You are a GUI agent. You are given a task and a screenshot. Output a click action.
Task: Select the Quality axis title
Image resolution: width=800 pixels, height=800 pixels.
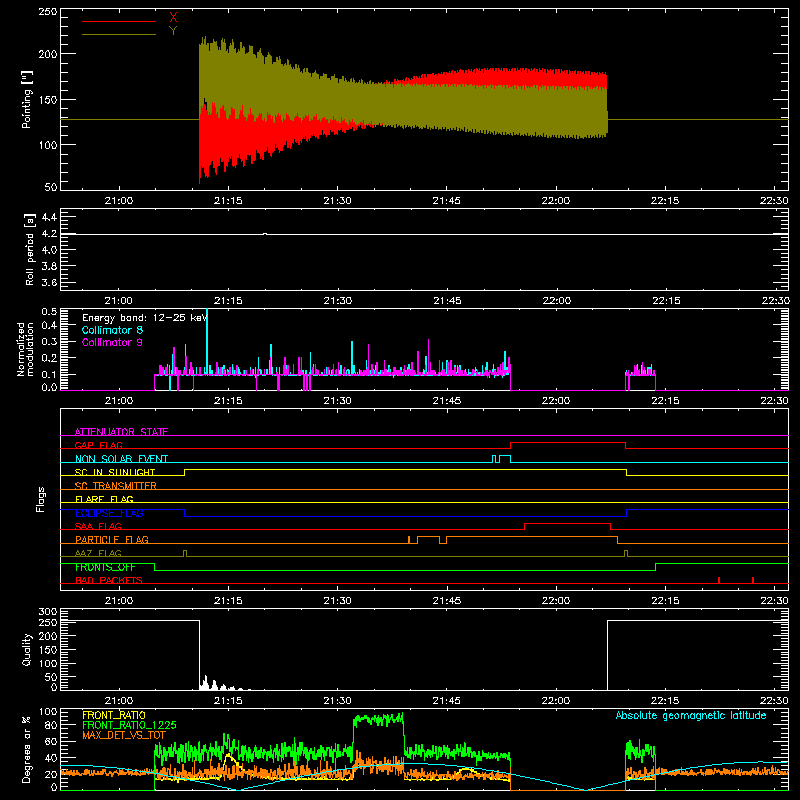(x=27, y=649)
